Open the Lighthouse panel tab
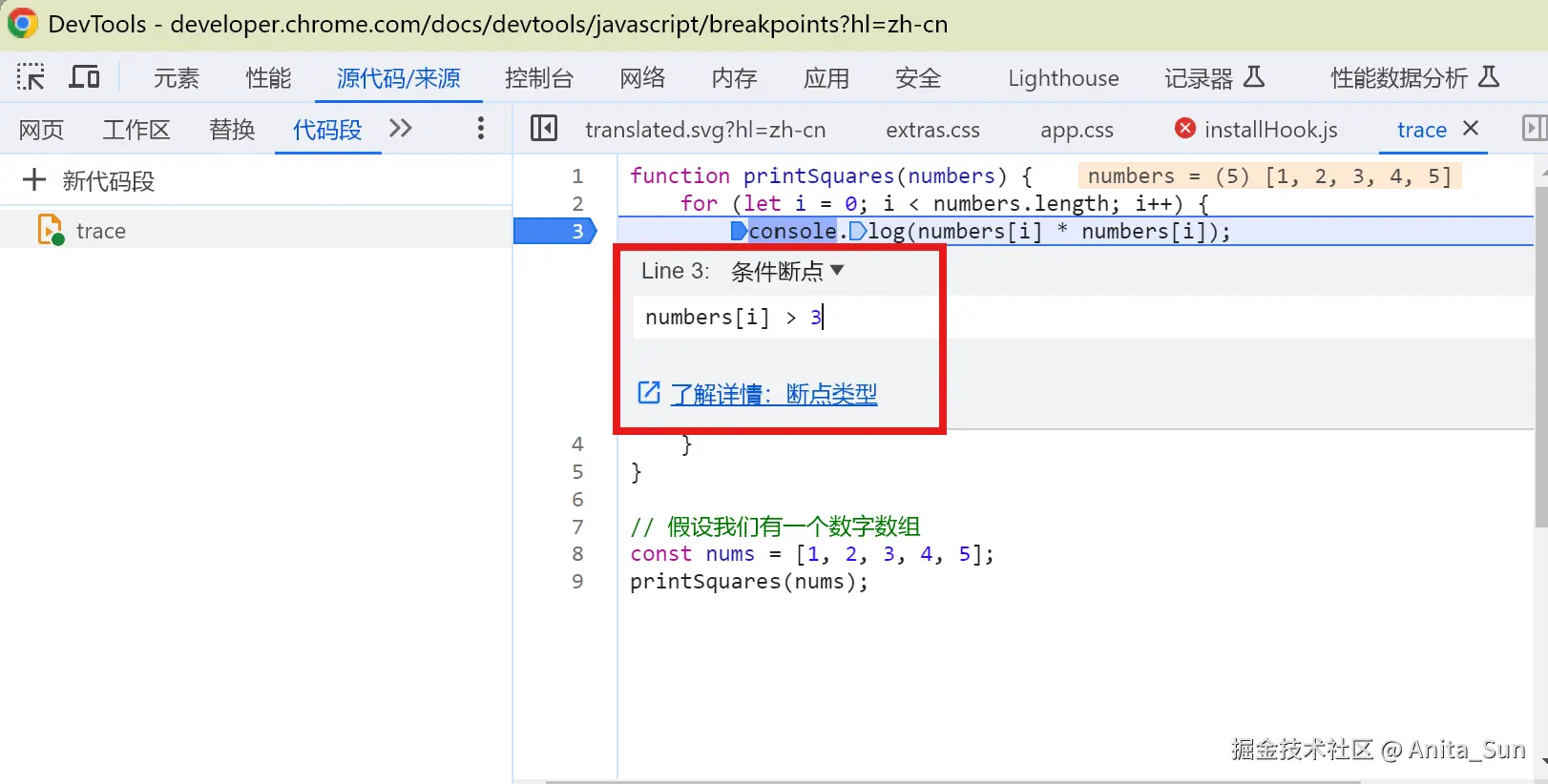1548x784 pixels. tap(1063, 78)
